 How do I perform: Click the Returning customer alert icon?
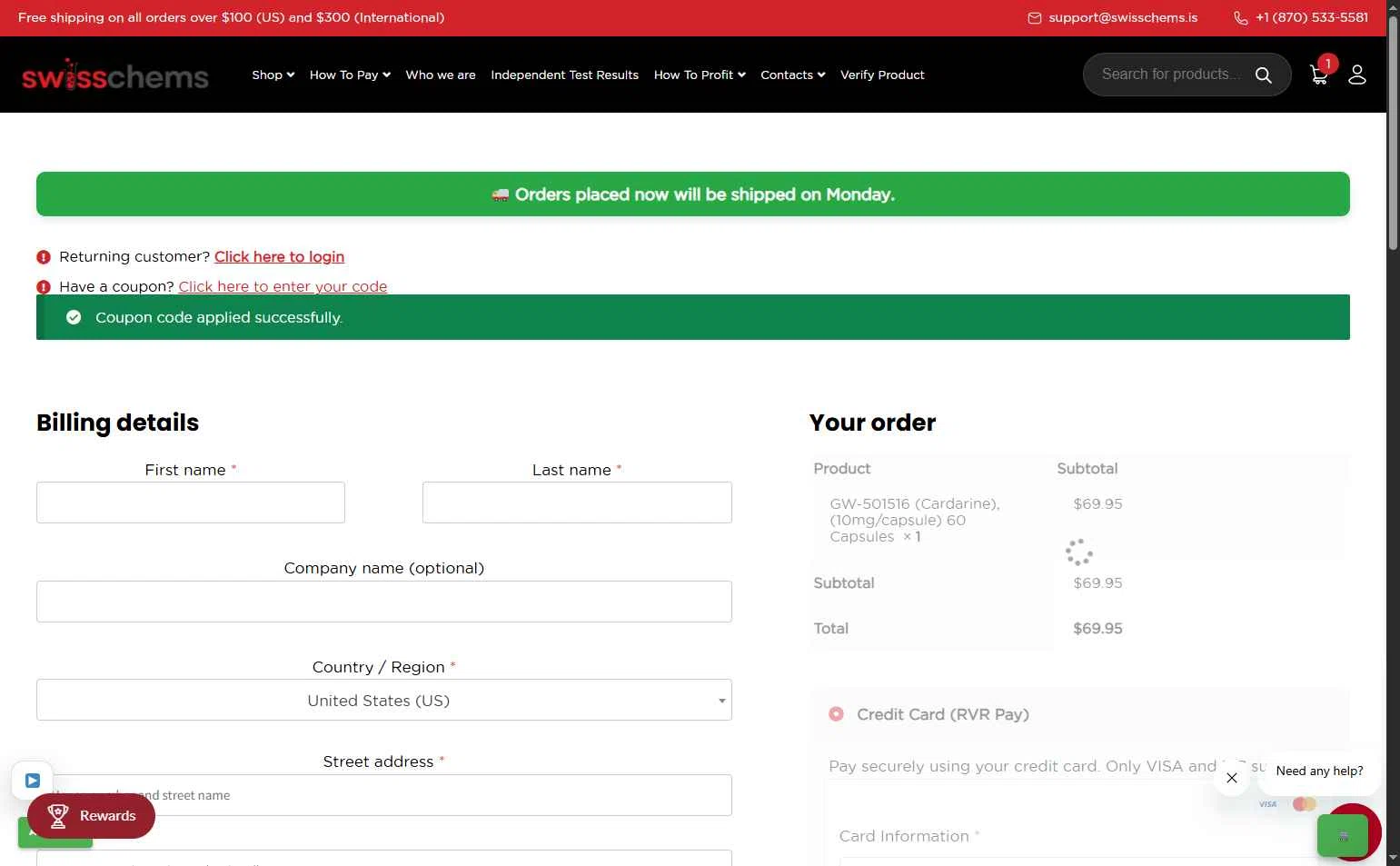(44, 257)
